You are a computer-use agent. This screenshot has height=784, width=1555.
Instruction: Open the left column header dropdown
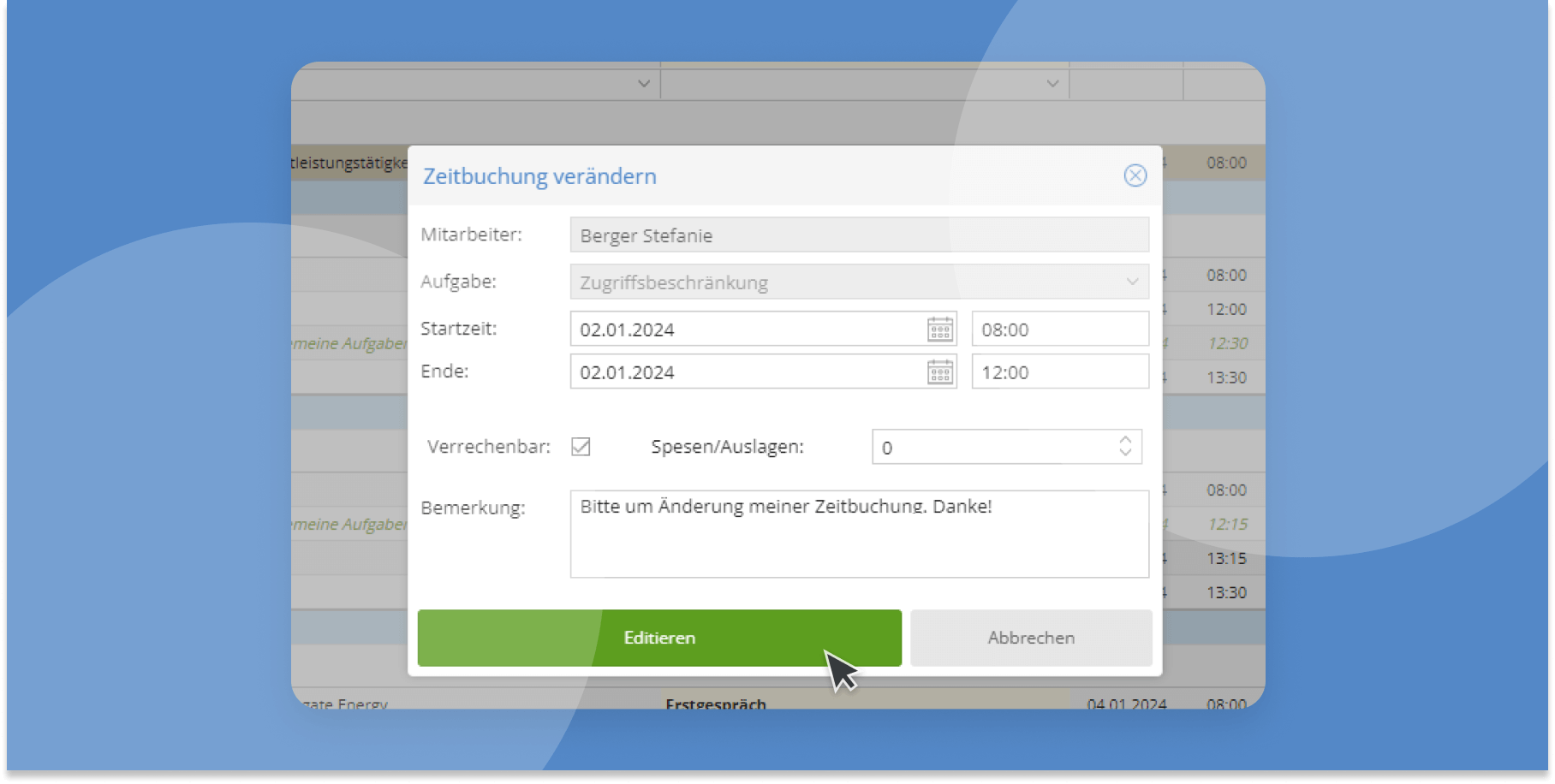tap(644, 84)
